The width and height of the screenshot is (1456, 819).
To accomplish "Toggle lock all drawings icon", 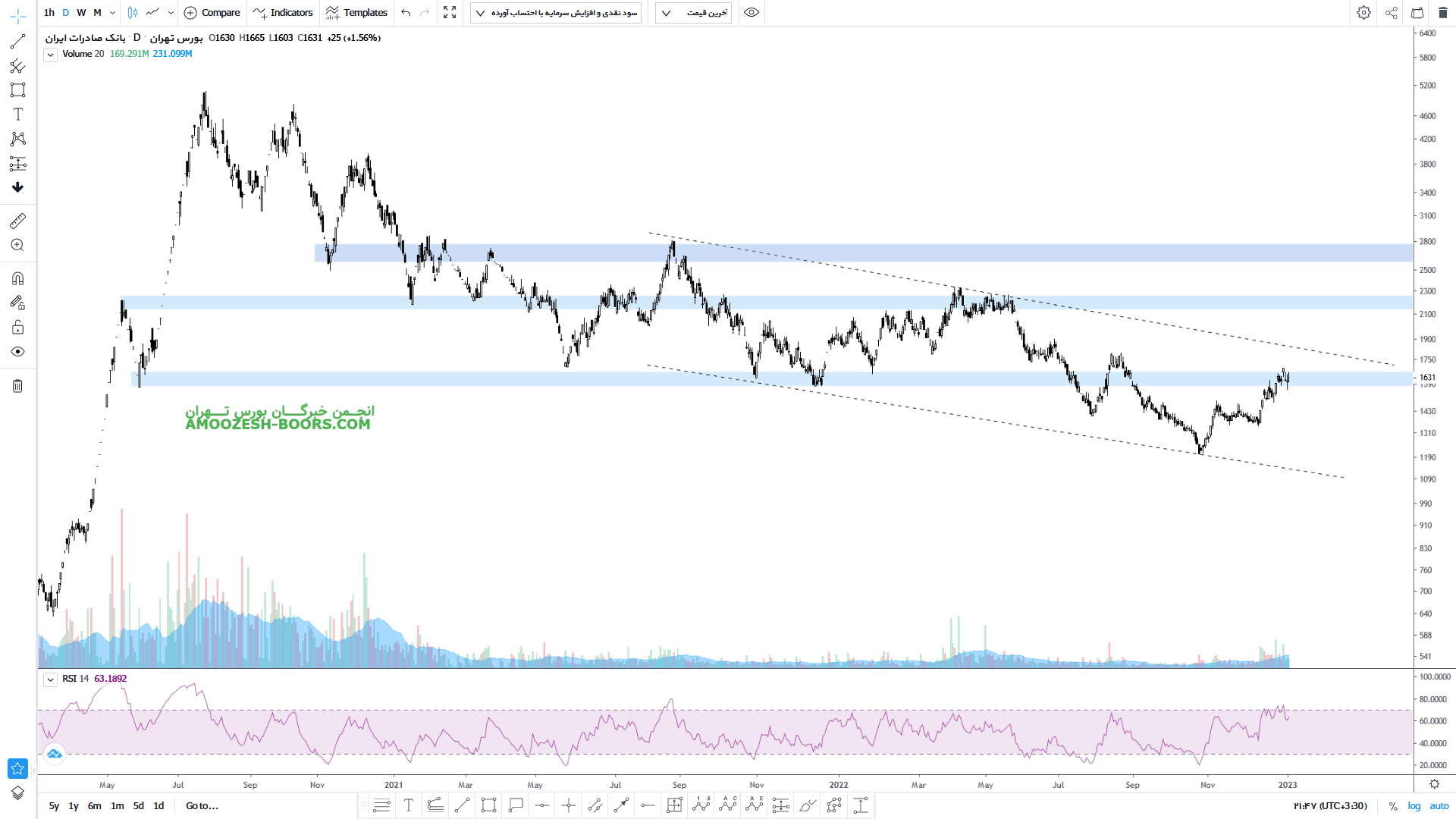I will (17, 328).
